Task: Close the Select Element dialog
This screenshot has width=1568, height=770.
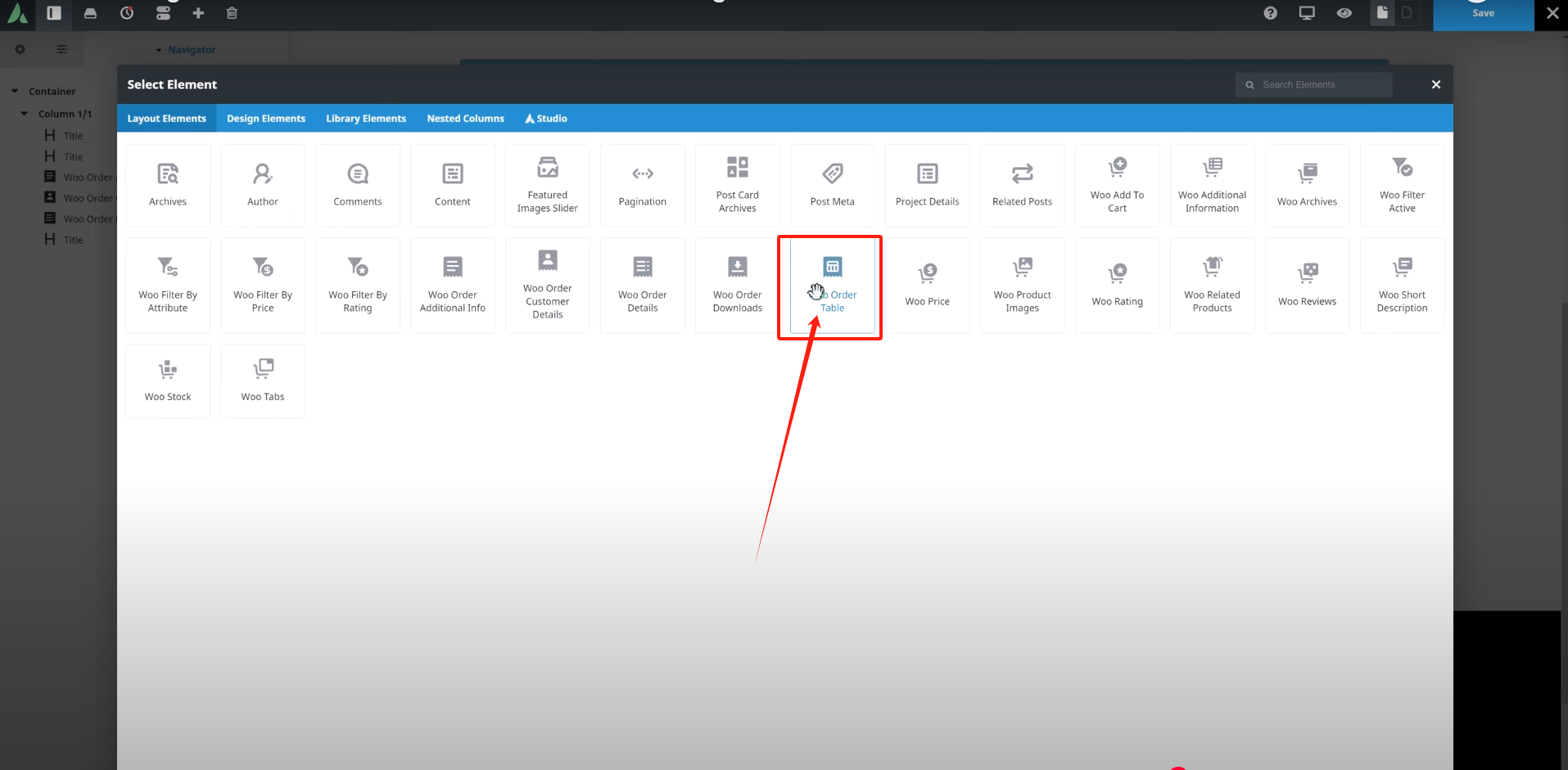Action: coord(1435,85)
